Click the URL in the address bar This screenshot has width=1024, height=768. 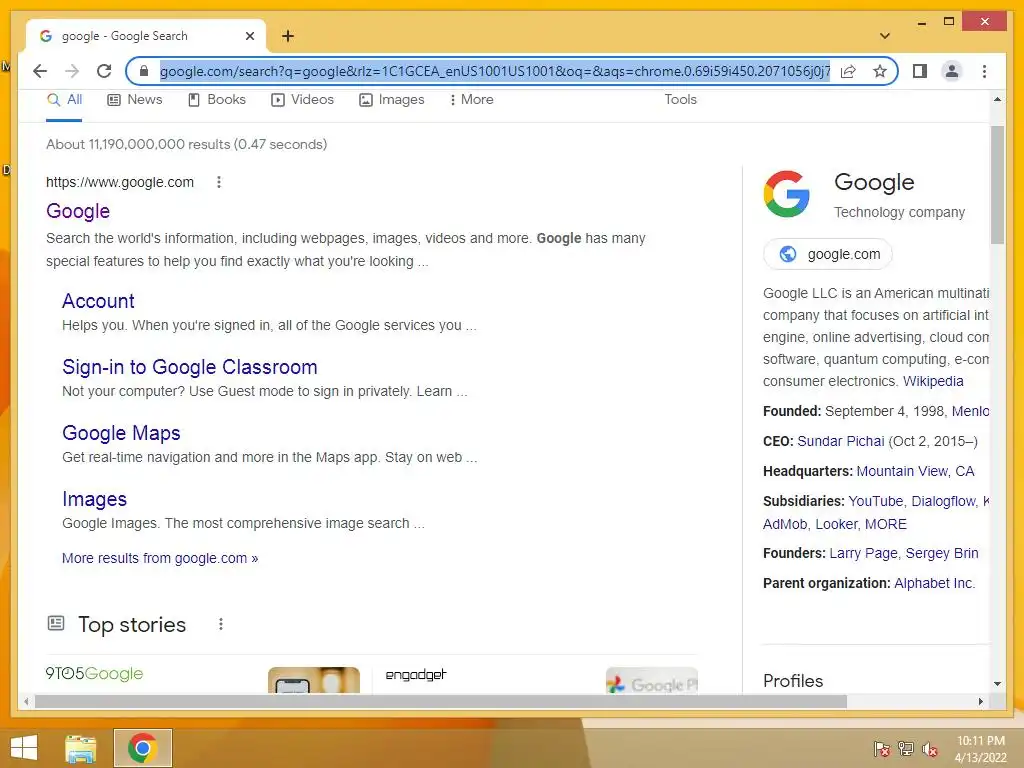495,71
